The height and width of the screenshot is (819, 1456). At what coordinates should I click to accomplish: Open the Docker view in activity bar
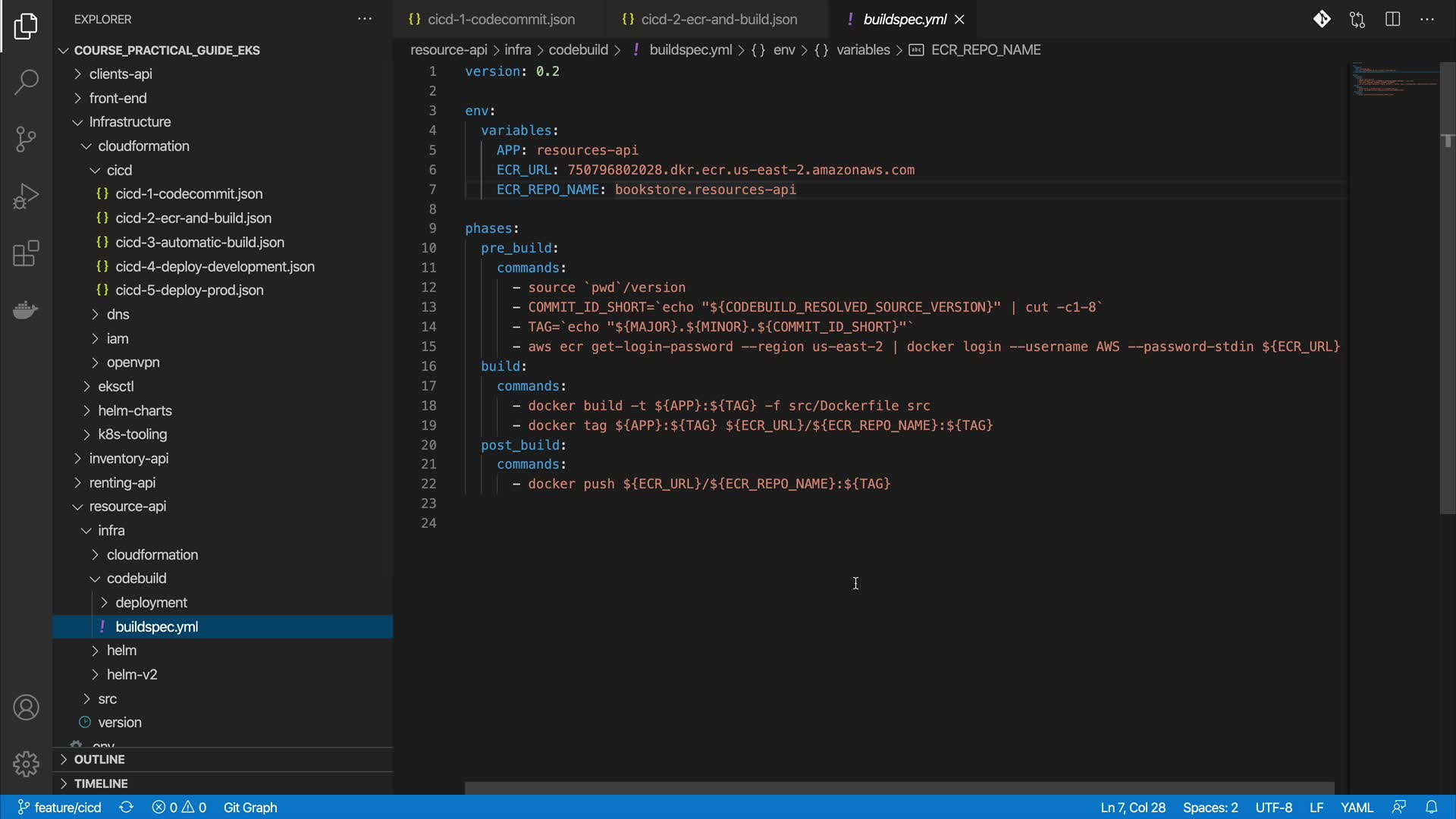[x=26, y=310]
